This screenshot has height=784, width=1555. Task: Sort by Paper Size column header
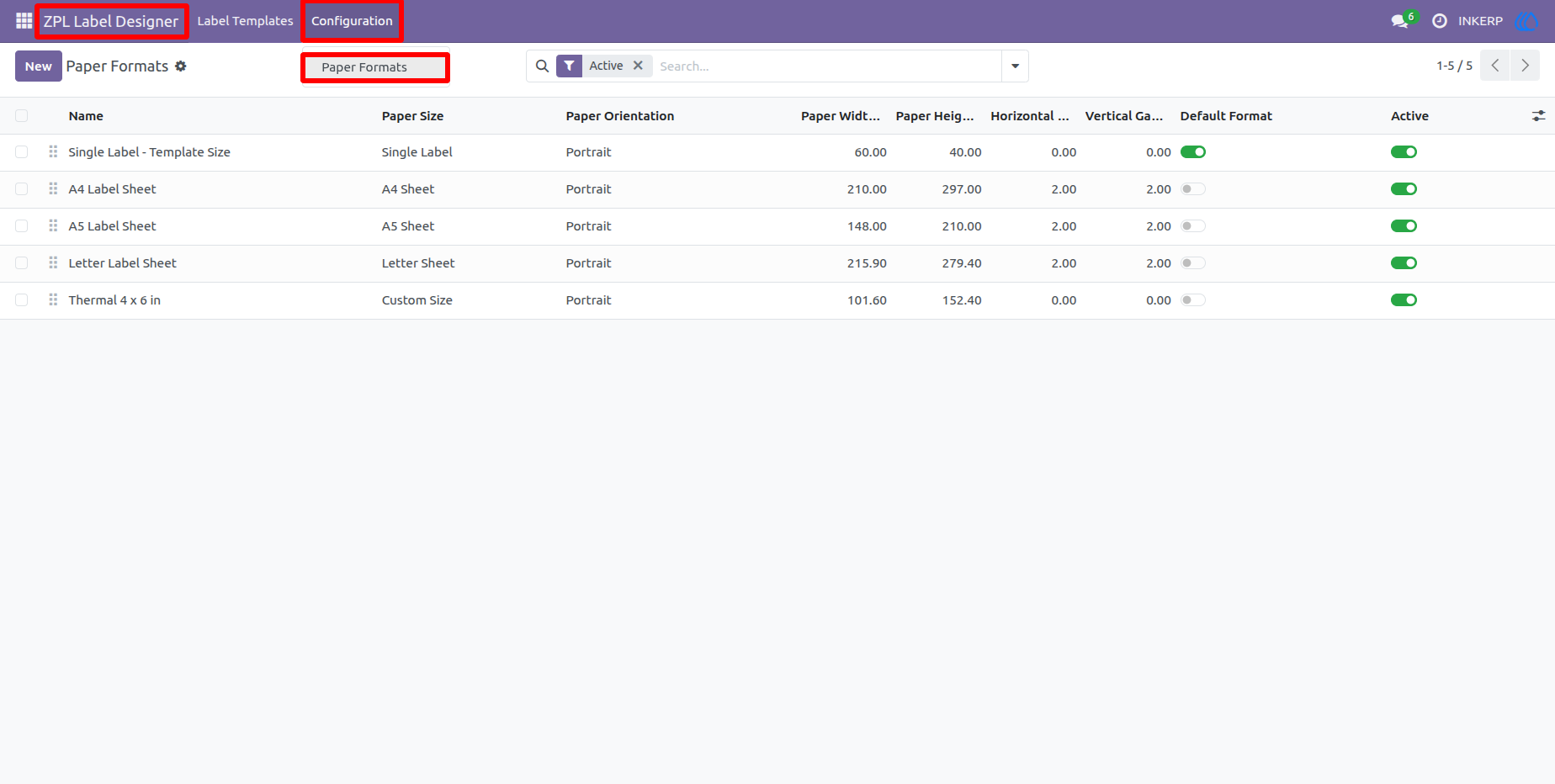point(412,116)
